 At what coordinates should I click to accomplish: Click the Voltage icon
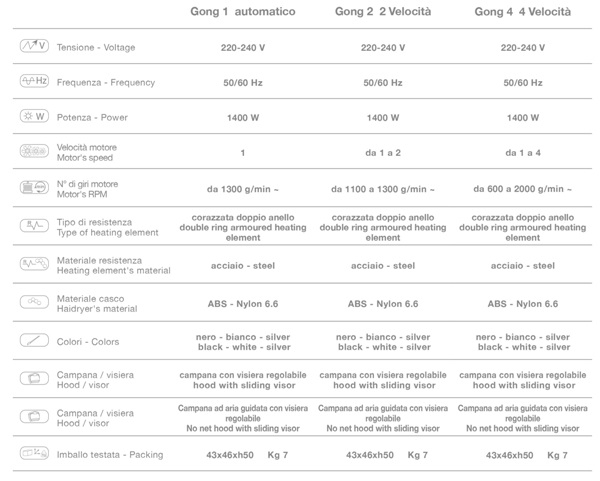(x=34, y=47)
